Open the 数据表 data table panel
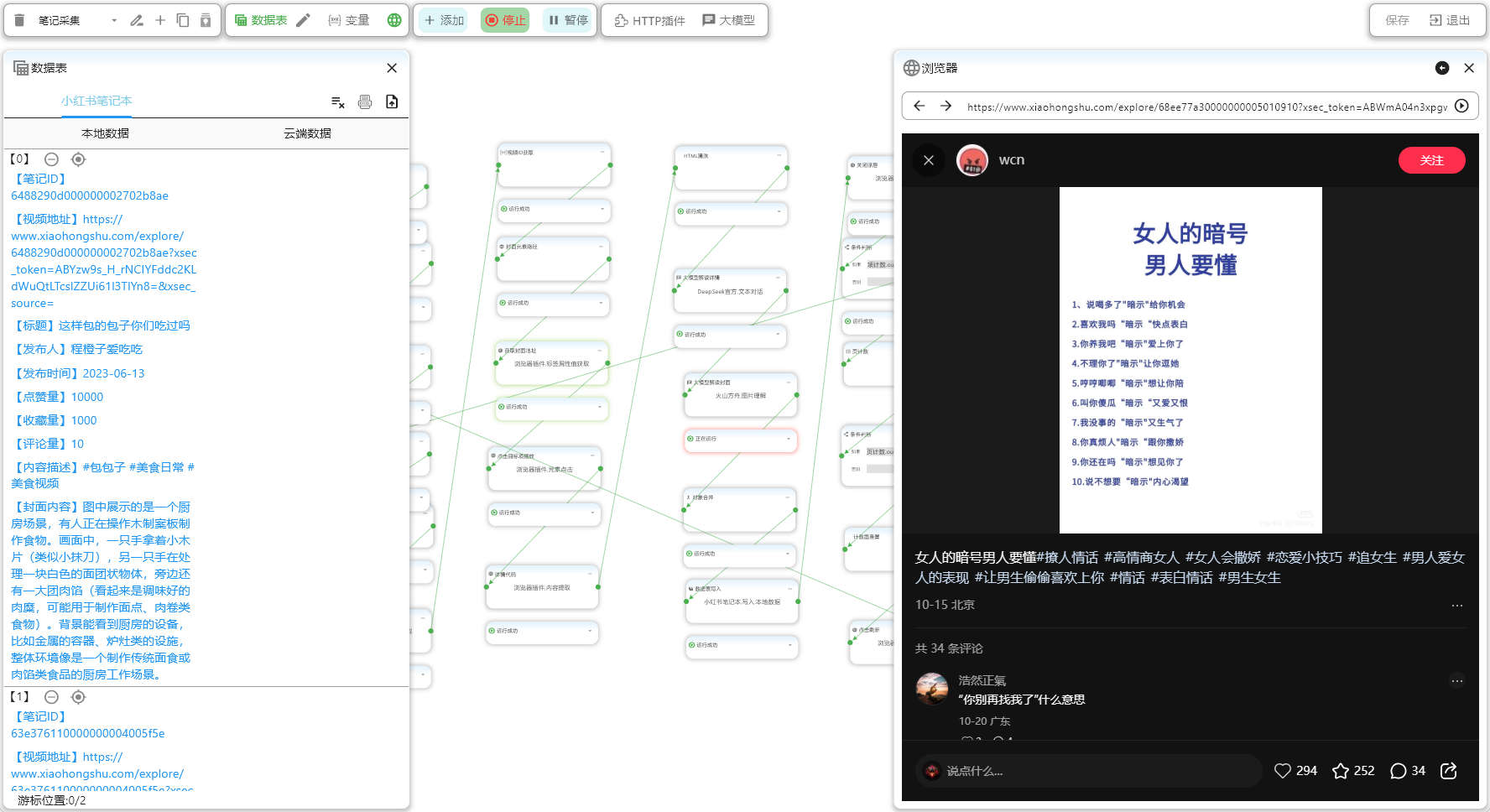 [x=260, y=20]
